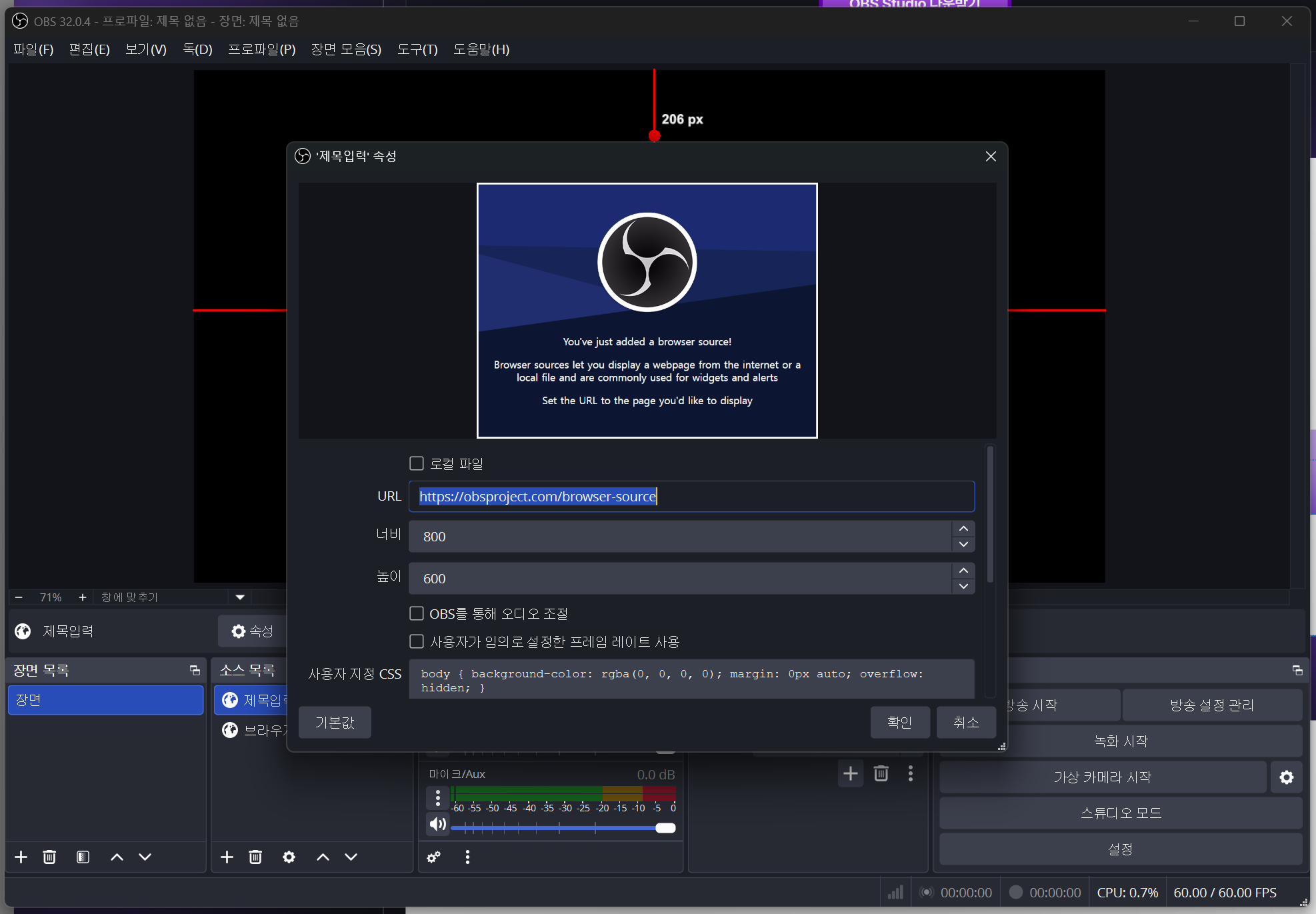Close the '제목입력' properties dialog

pyautogui.click(x=991, y=156)
